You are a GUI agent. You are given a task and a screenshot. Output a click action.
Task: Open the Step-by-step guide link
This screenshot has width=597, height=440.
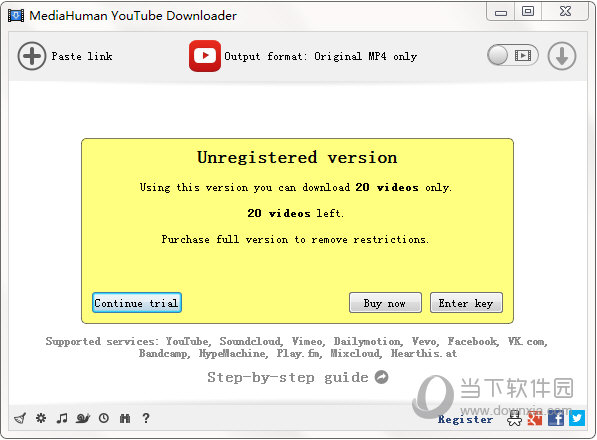tap(288, 377)
